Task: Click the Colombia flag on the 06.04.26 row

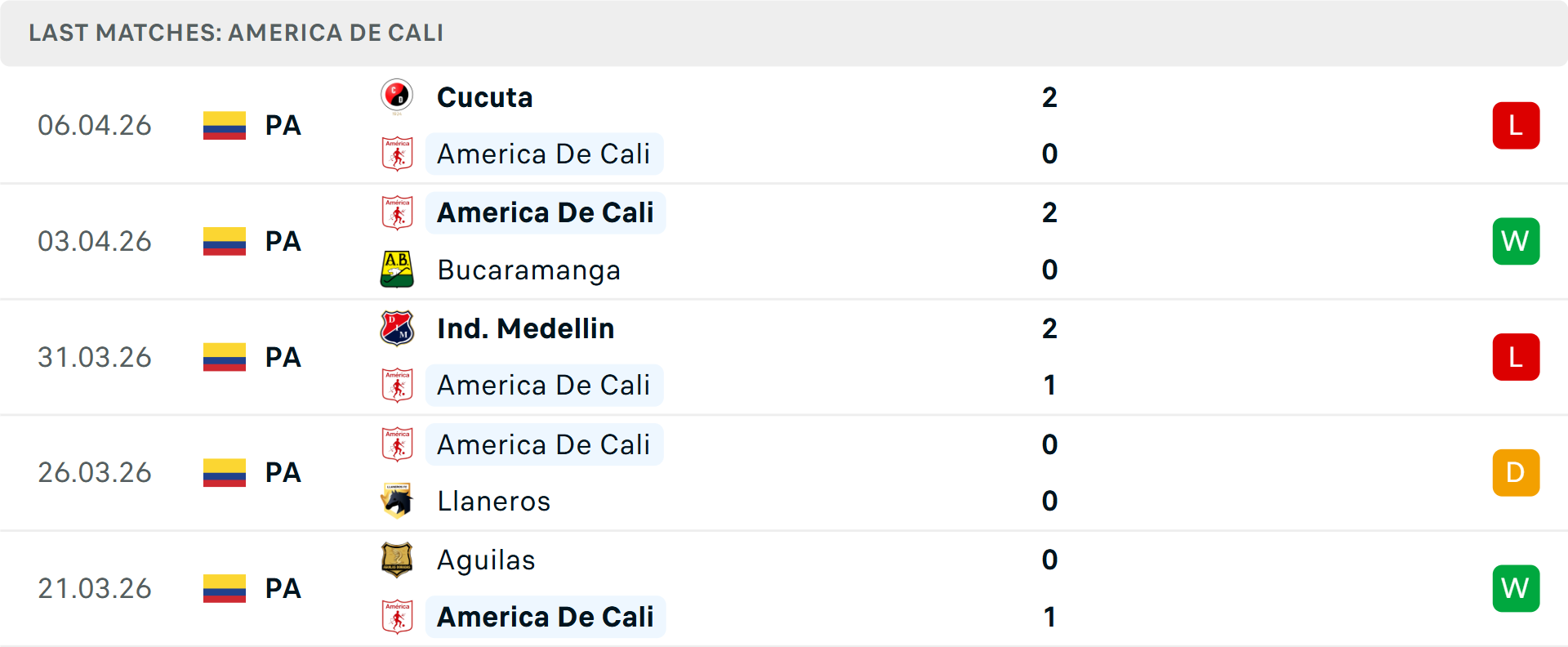Action: point(224,125)
